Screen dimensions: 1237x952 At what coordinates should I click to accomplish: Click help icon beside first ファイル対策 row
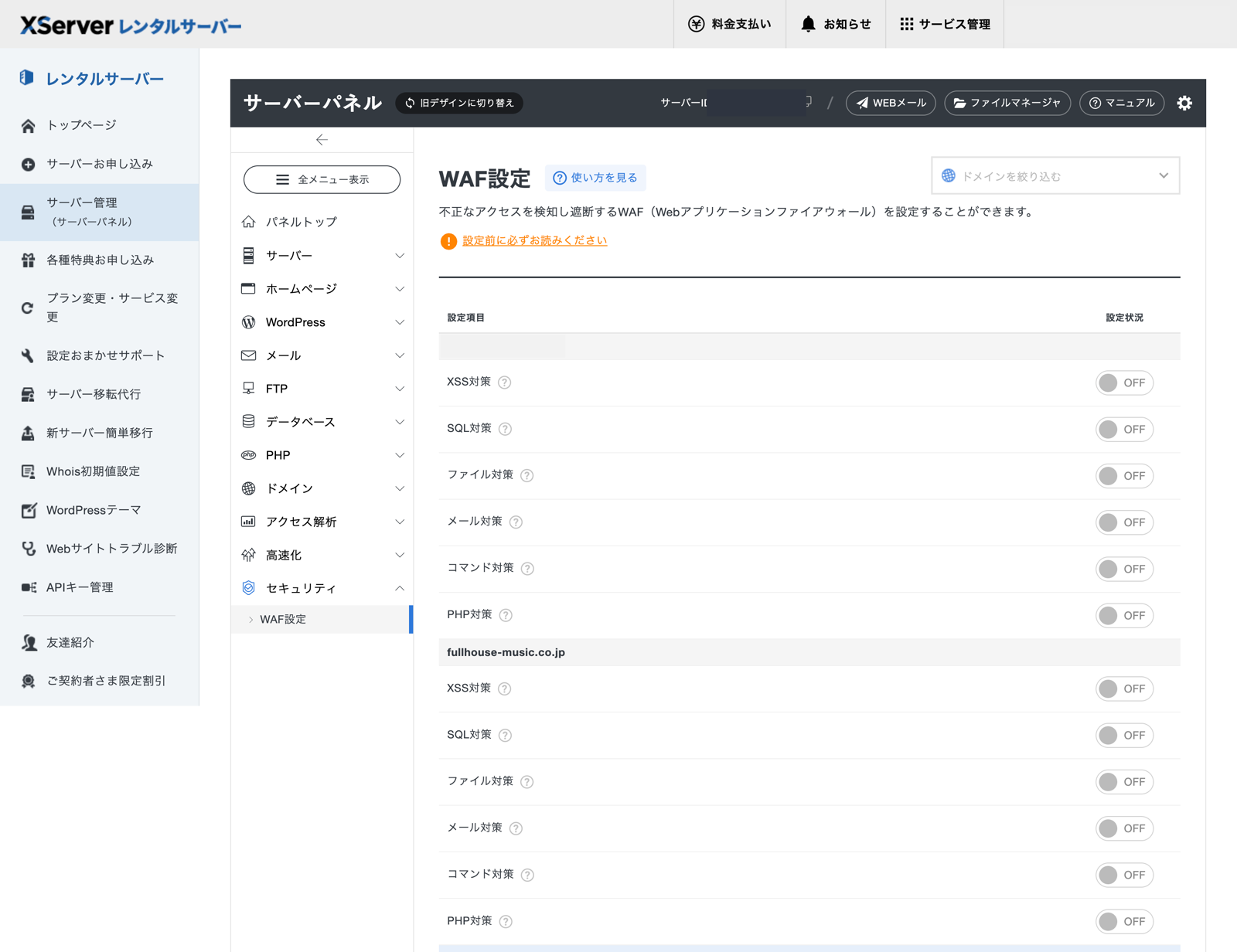point(527,475)
